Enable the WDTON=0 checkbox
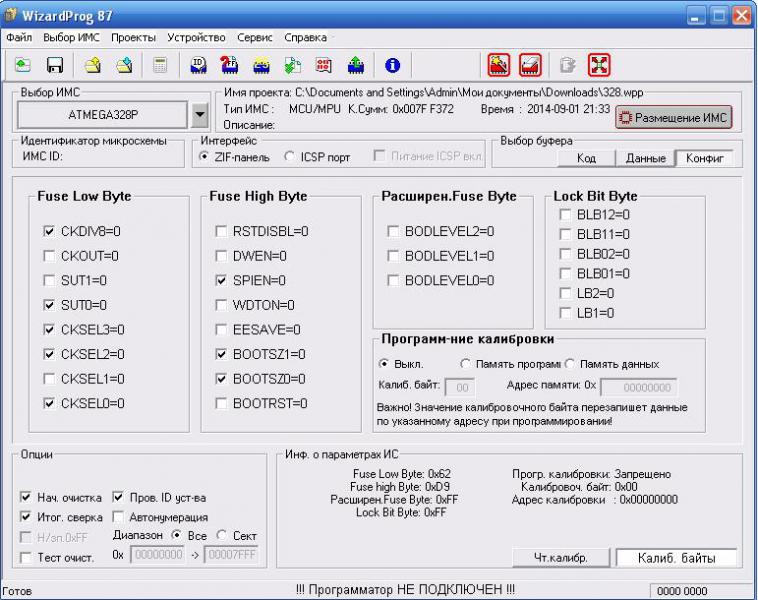Viewport: 758px width, 600px height. click(221, 305)
